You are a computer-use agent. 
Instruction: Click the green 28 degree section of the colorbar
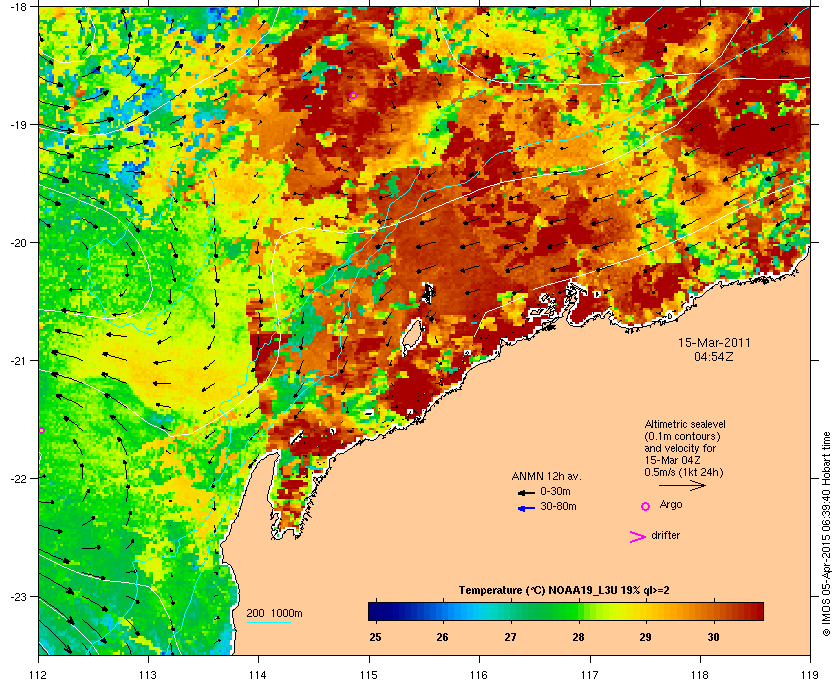[578, 611]
